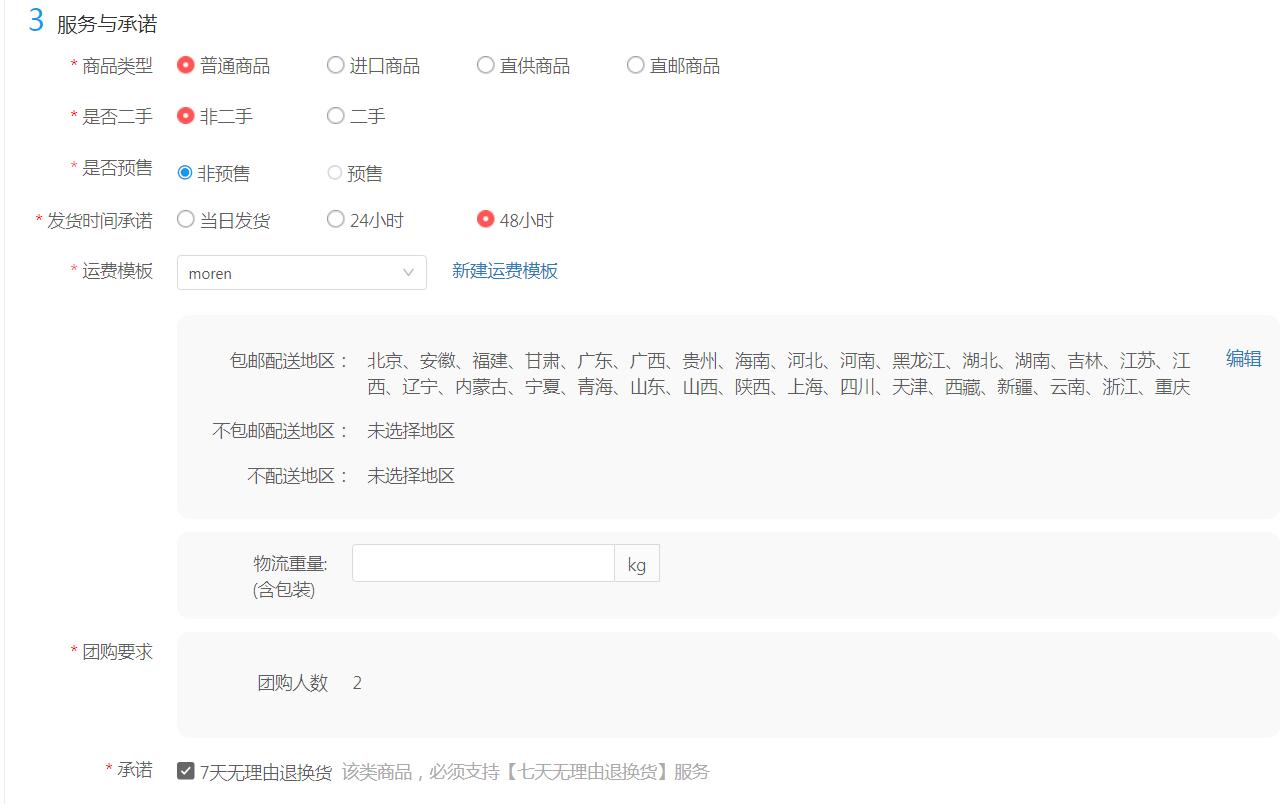Image resolution: width=1280 pixels, height=804 pixels.
Task: Expand the 运费模板 combo box arrow
Action: (409, 272)
